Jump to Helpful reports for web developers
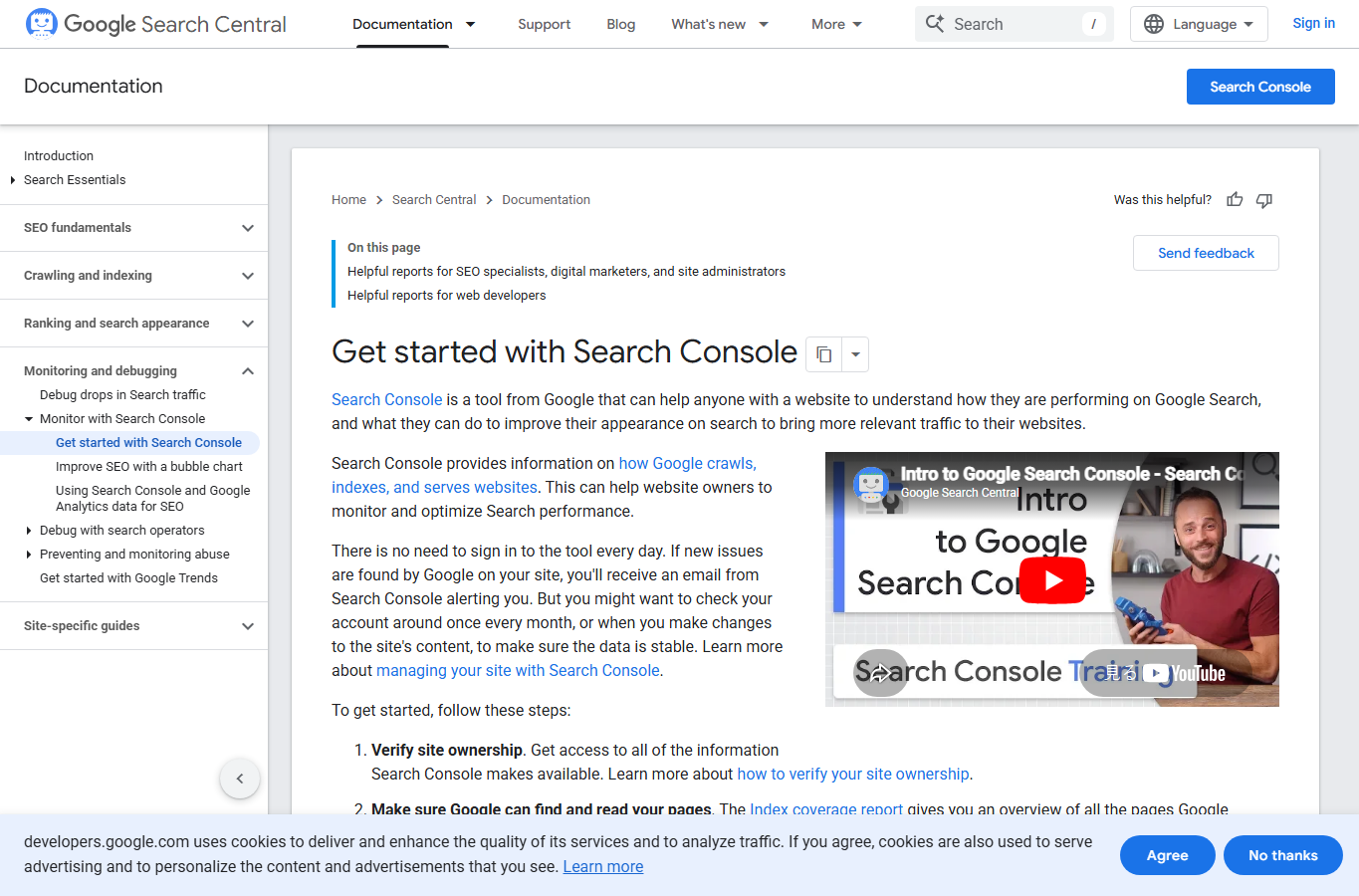 (446, 296)
